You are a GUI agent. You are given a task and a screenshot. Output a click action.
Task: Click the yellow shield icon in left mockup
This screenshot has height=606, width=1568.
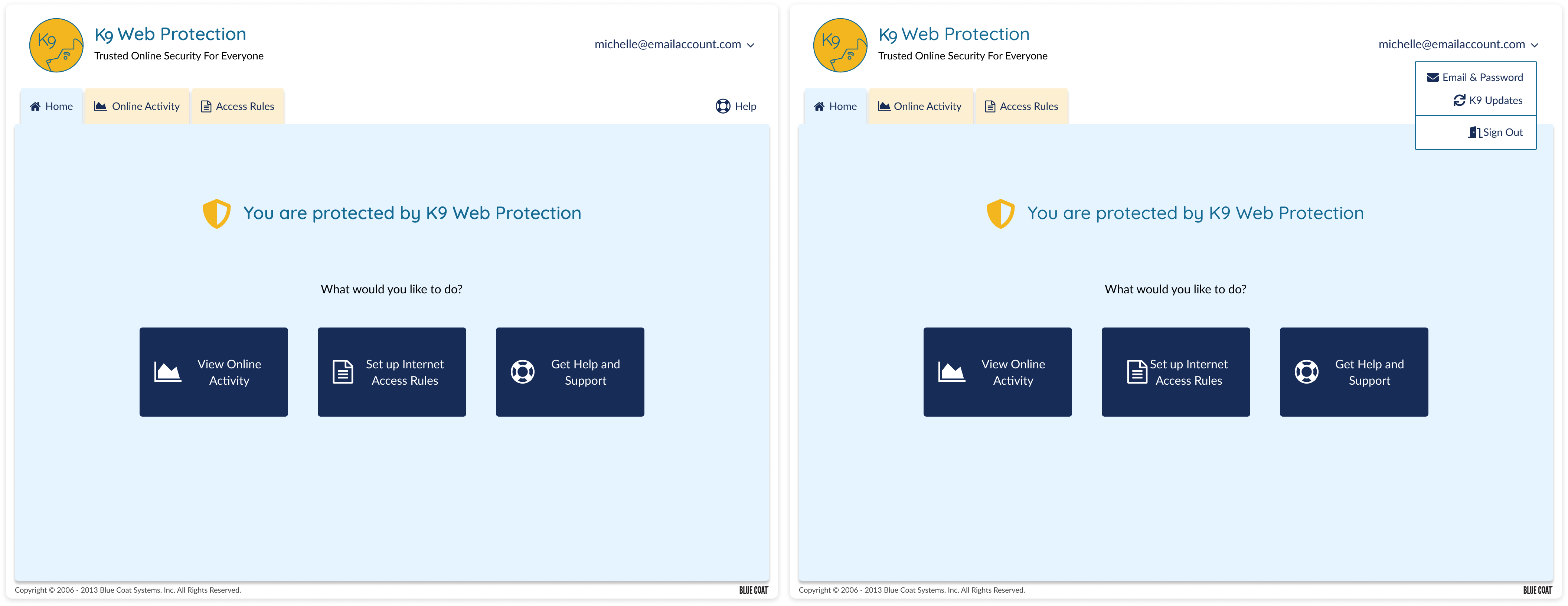(216, 214)
